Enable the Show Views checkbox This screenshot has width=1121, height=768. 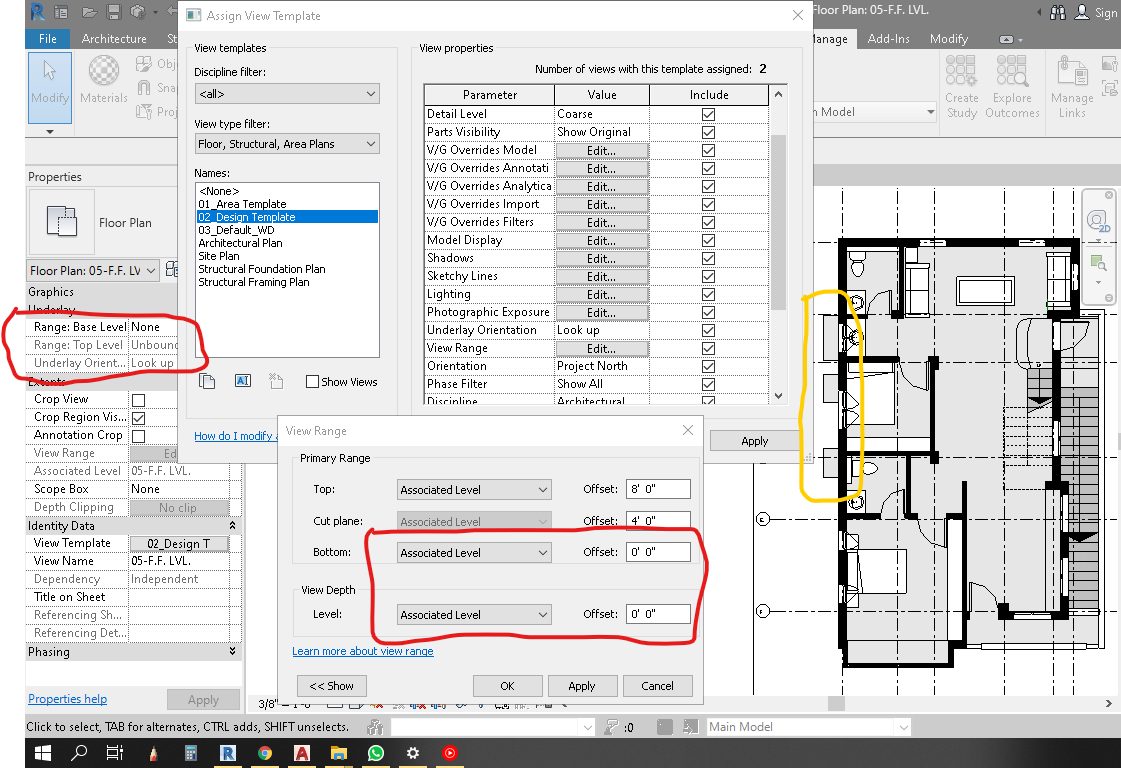(313, 381)
